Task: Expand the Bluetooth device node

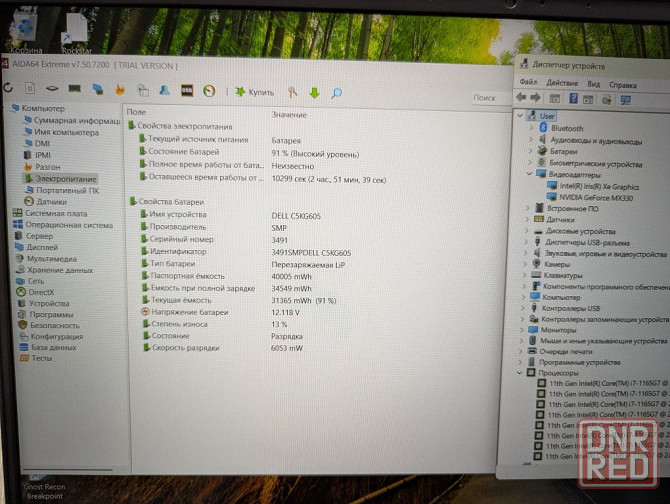Action: 531,127
